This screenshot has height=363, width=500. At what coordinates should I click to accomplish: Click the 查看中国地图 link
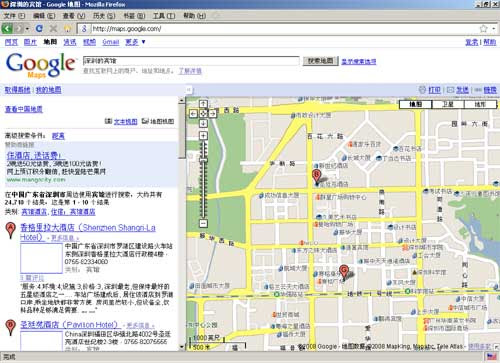24,109
